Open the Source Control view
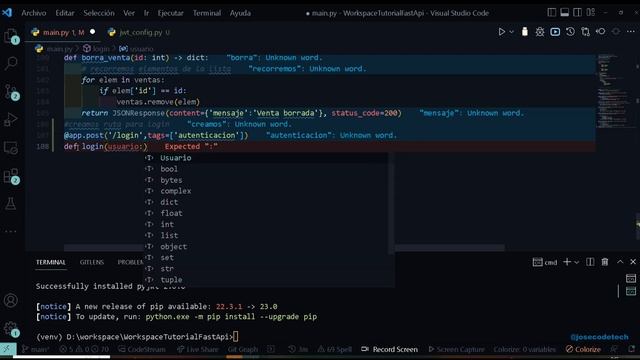 click(11, 91)
